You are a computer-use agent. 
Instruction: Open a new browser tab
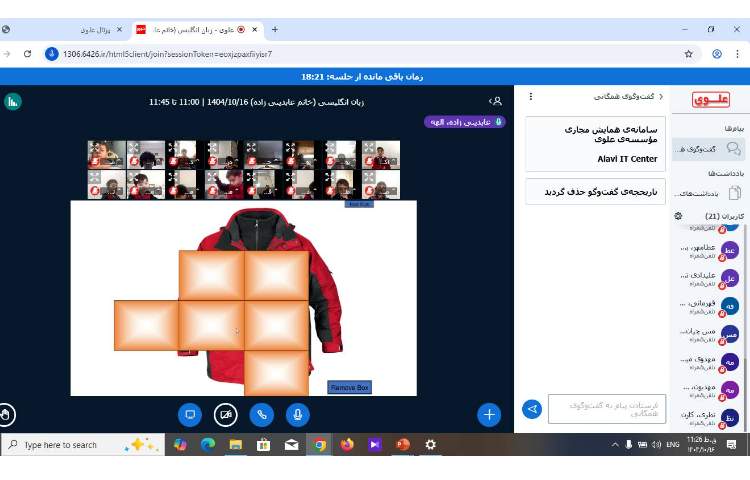[x=275, y=30]
